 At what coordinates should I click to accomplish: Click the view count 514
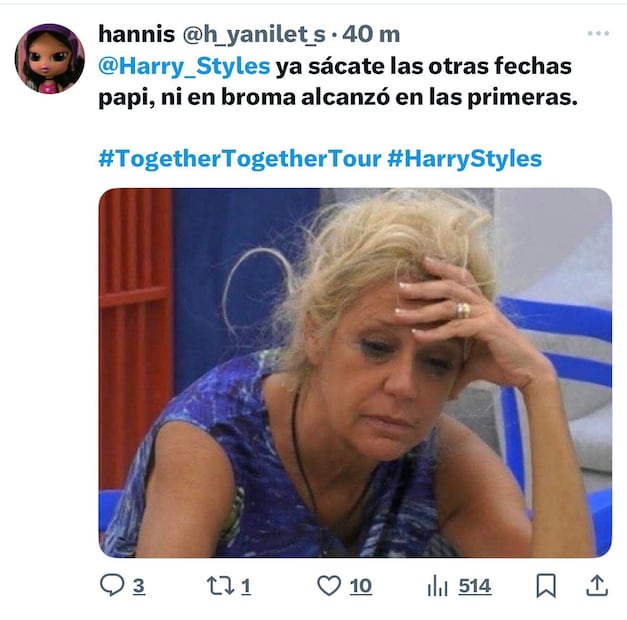475,586
